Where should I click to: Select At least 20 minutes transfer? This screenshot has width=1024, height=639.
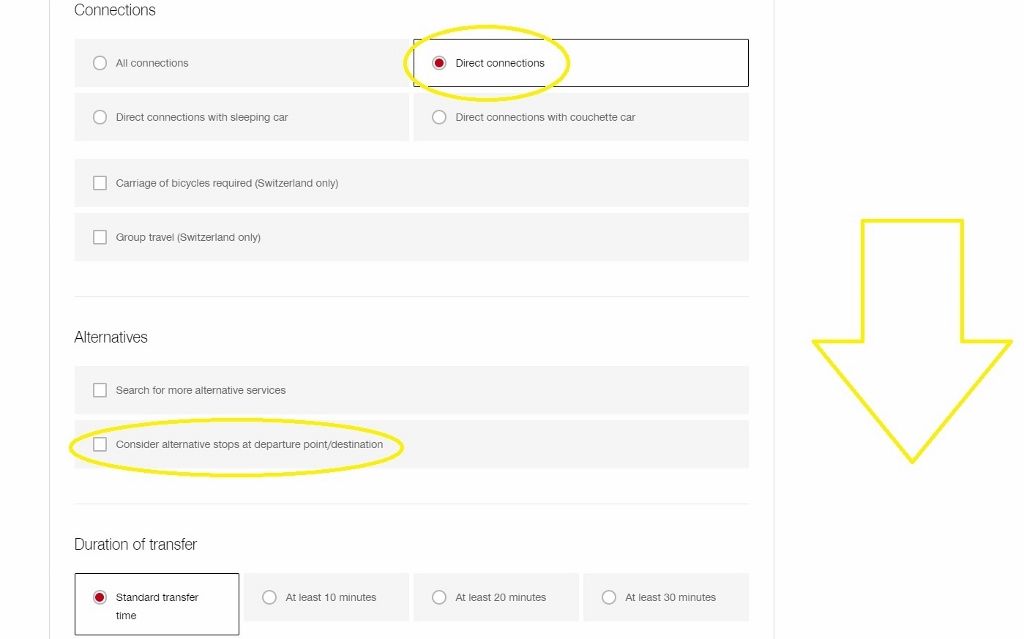[439, 596]
